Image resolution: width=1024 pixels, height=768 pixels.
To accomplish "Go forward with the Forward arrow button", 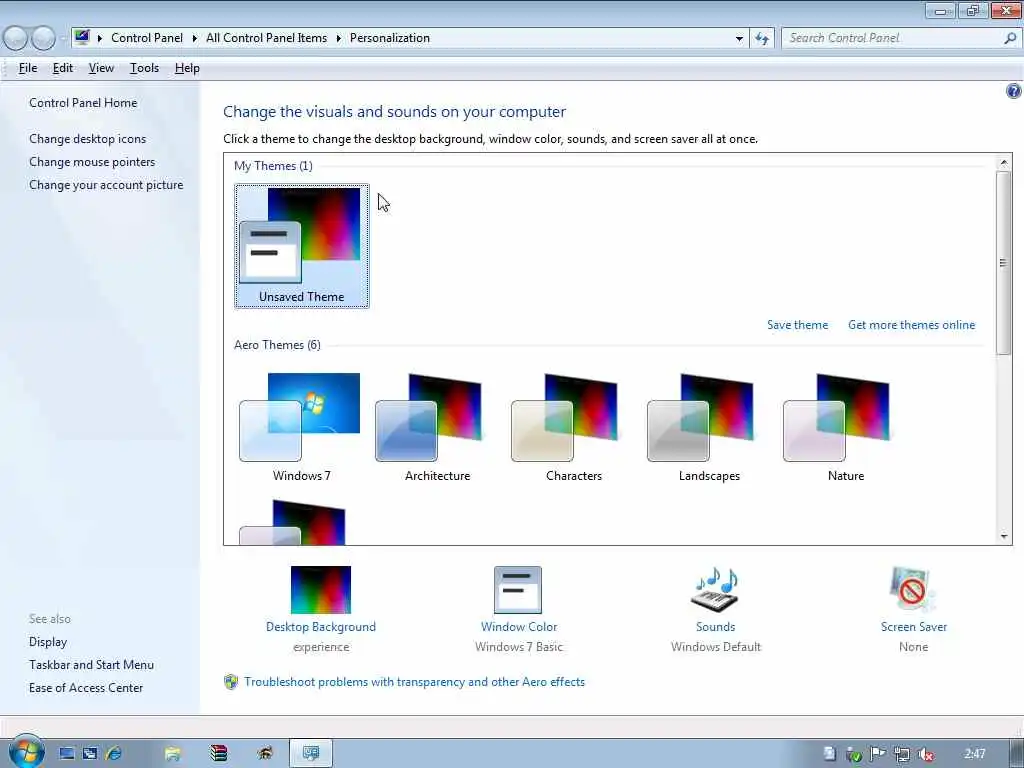I will [43, 38].
